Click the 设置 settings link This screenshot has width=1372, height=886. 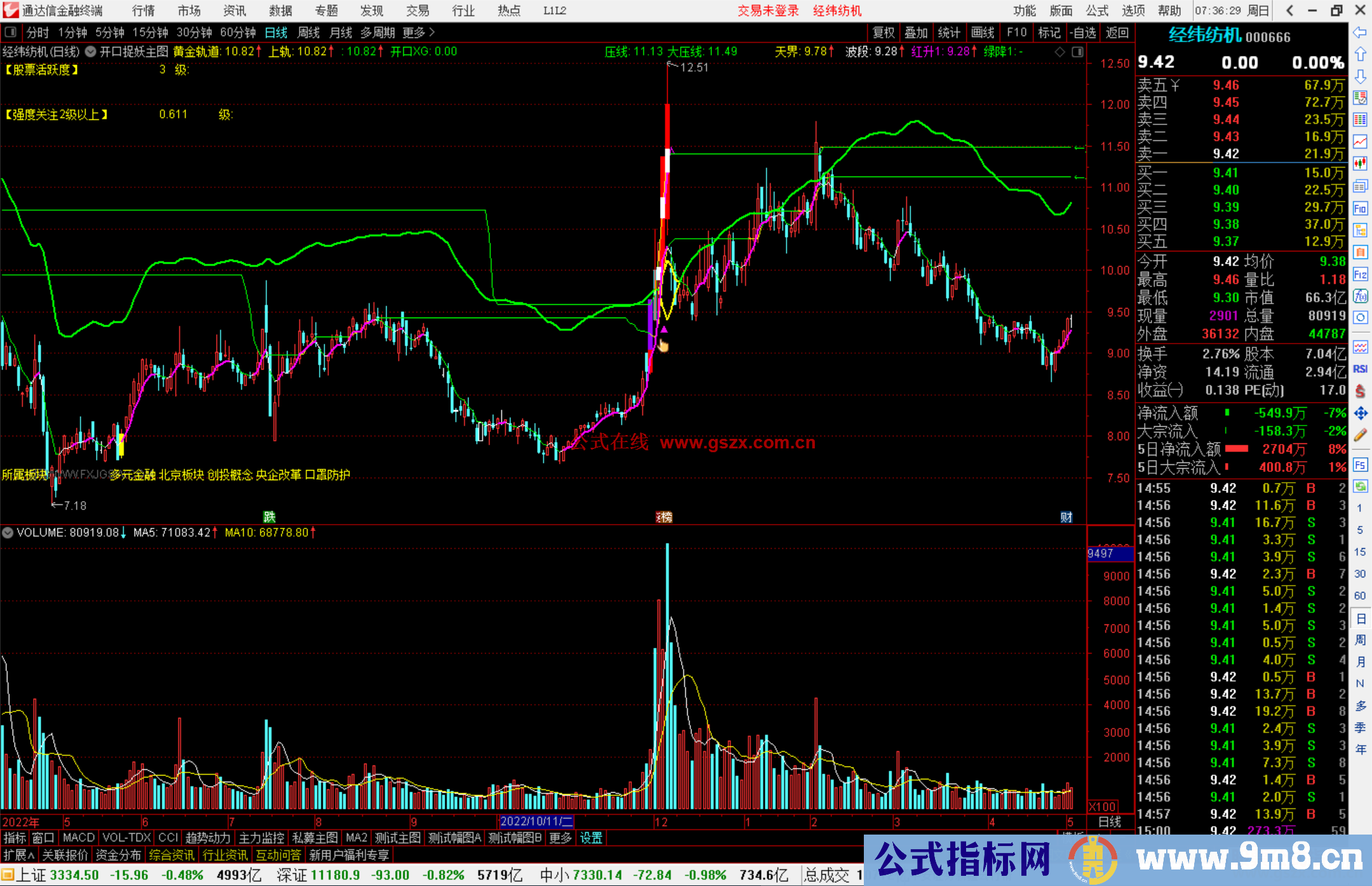click(591, 838)
